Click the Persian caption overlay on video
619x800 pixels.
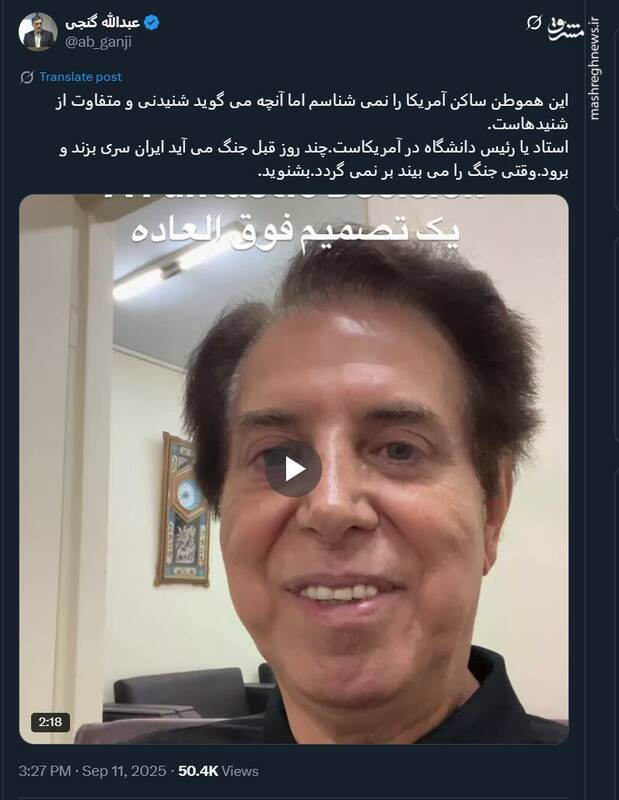[295, 231]
